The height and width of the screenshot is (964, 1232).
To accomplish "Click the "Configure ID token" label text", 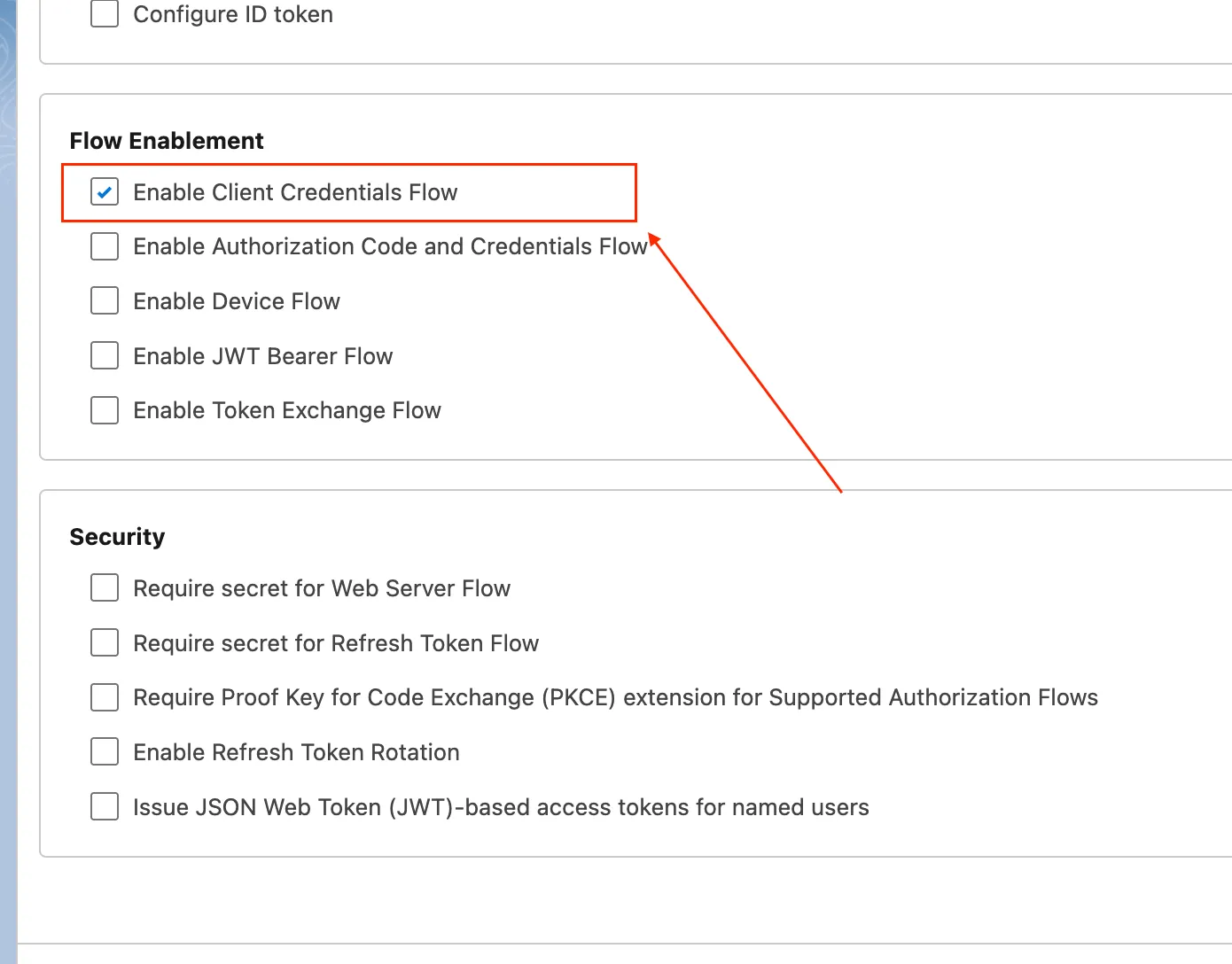I will tap(233, 14).
